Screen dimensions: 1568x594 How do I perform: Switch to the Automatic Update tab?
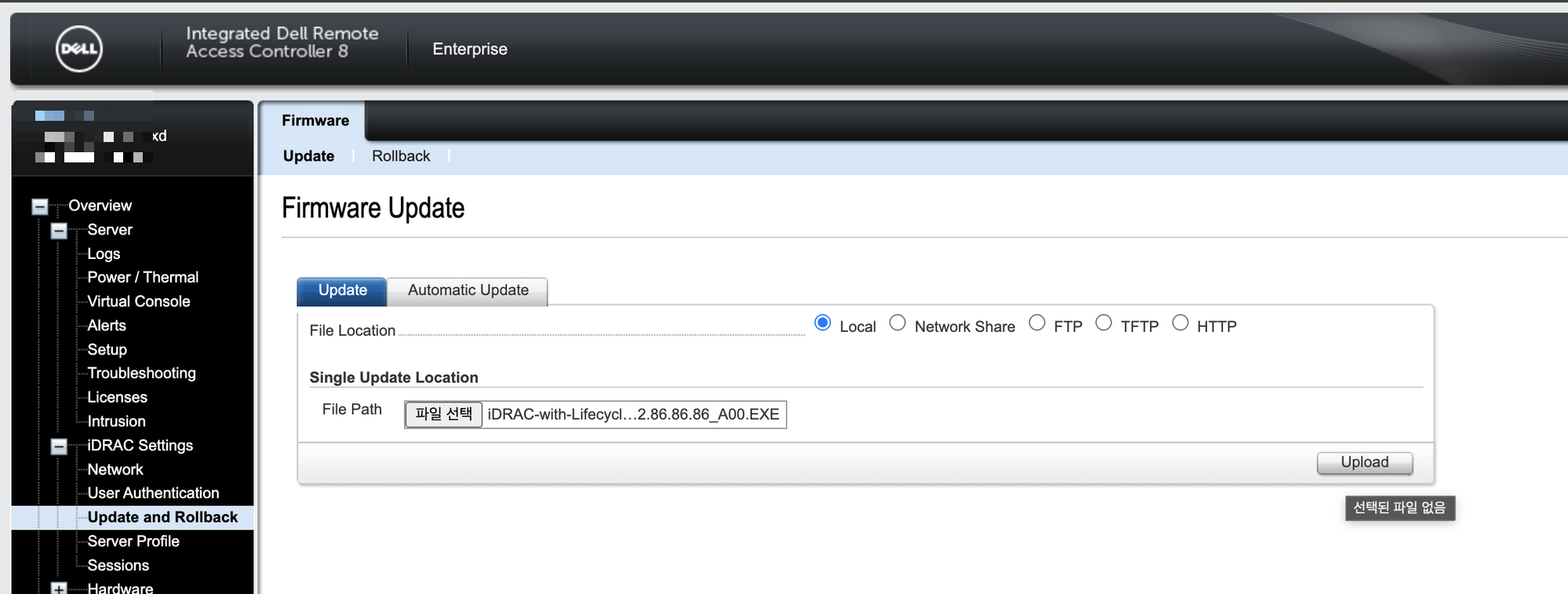click(468, 290)
